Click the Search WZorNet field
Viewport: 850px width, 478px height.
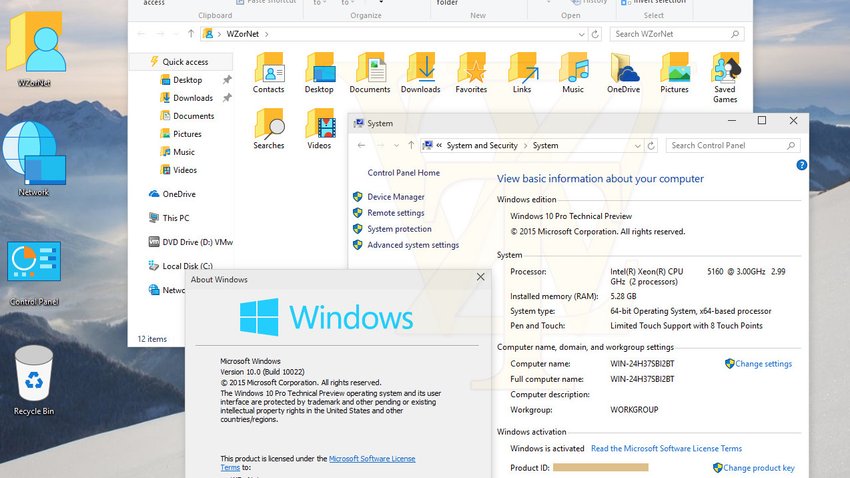click(x=677, y=34)
